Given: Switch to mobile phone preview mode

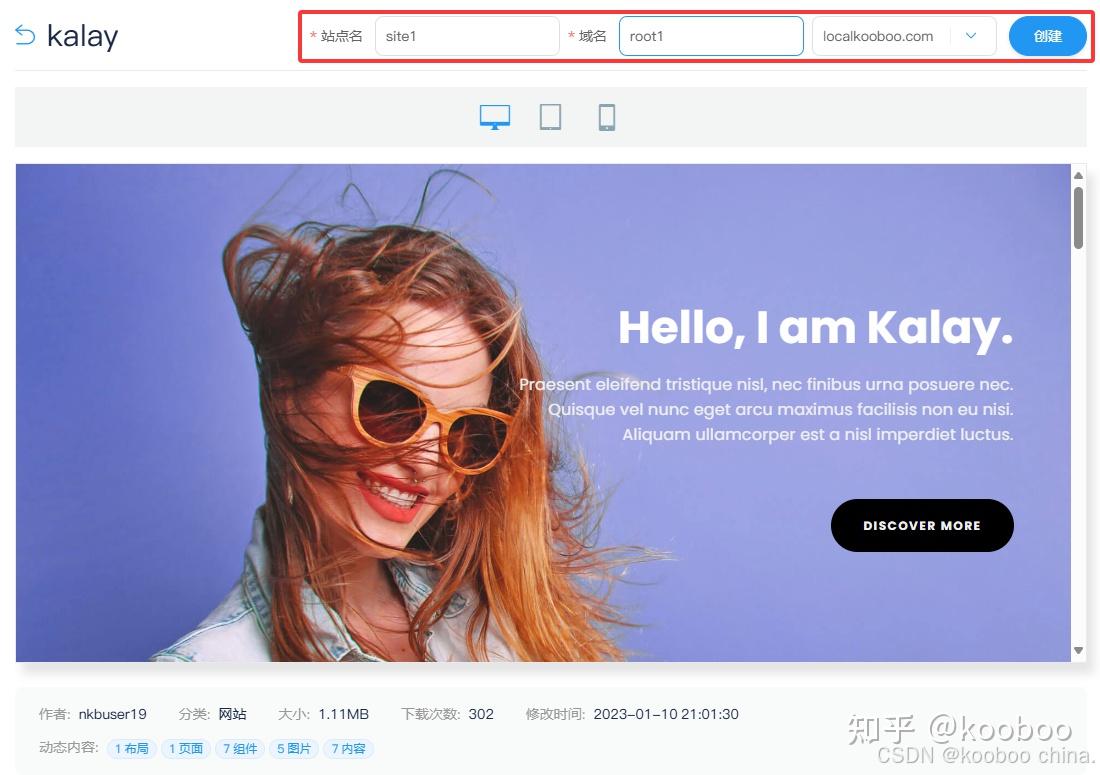Looking at the screenshot, I should coord(606,116).
